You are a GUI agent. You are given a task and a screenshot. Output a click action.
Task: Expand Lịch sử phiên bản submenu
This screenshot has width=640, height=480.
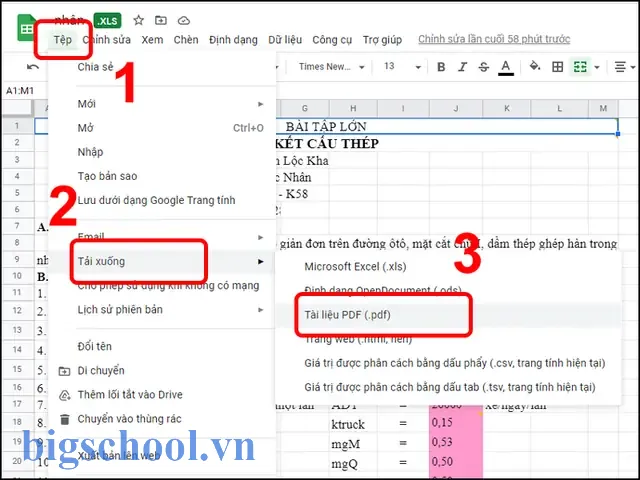(162, 309)
